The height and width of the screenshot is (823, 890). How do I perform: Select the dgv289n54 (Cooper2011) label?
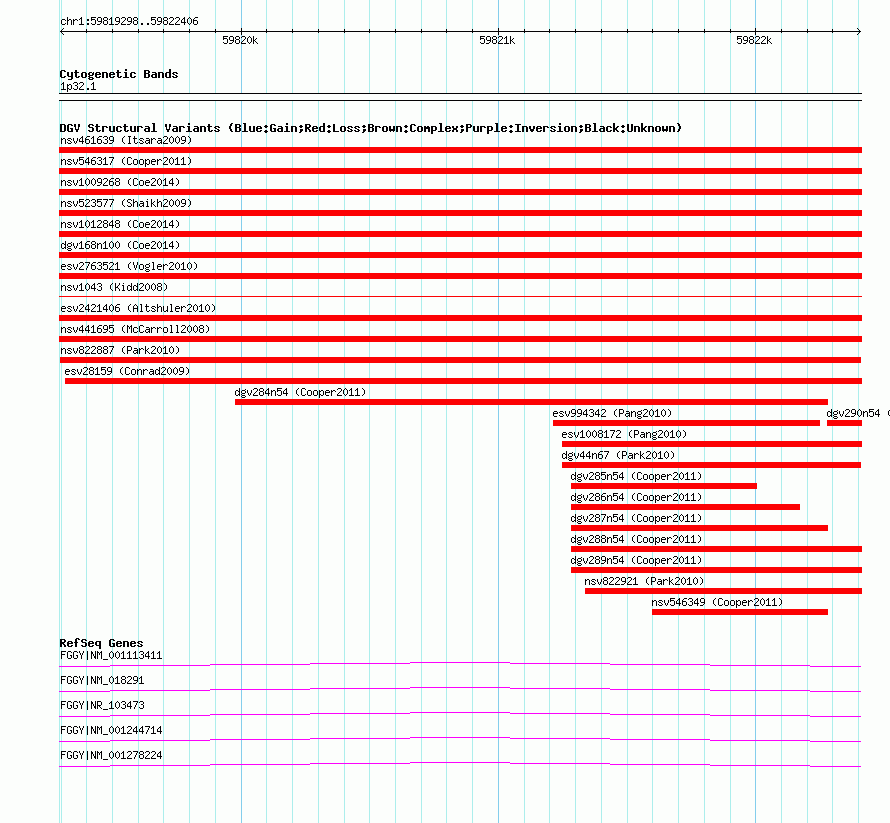pyautogui.click(x=636, y=560)
